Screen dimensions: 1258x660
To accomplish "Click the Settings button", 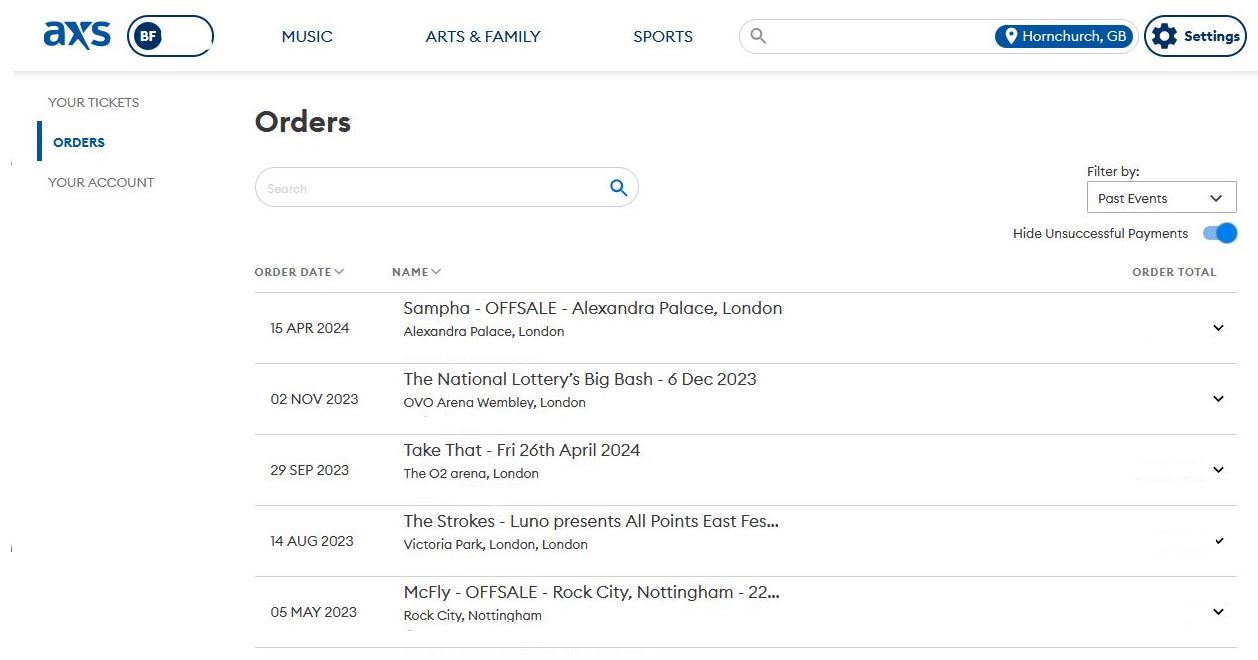I will [1195, 36].
